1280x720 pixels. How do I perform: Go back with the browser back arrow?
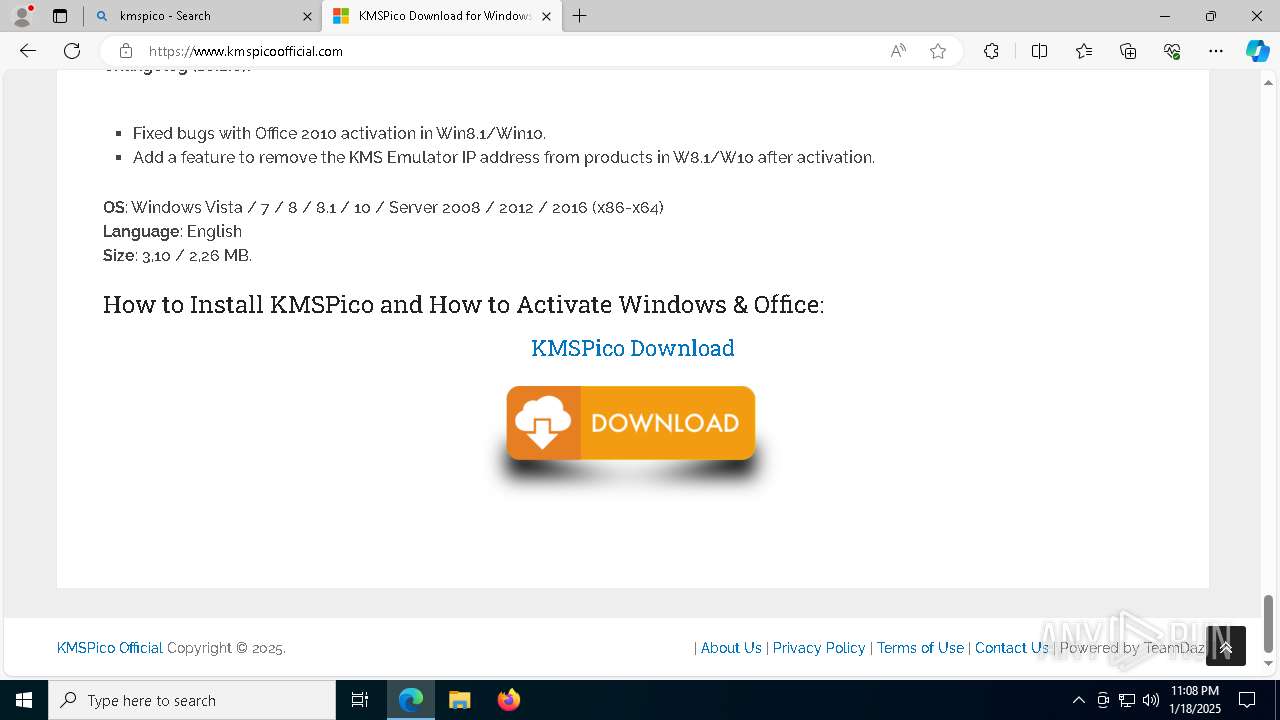pyautogui.click(x=28, y=51)
